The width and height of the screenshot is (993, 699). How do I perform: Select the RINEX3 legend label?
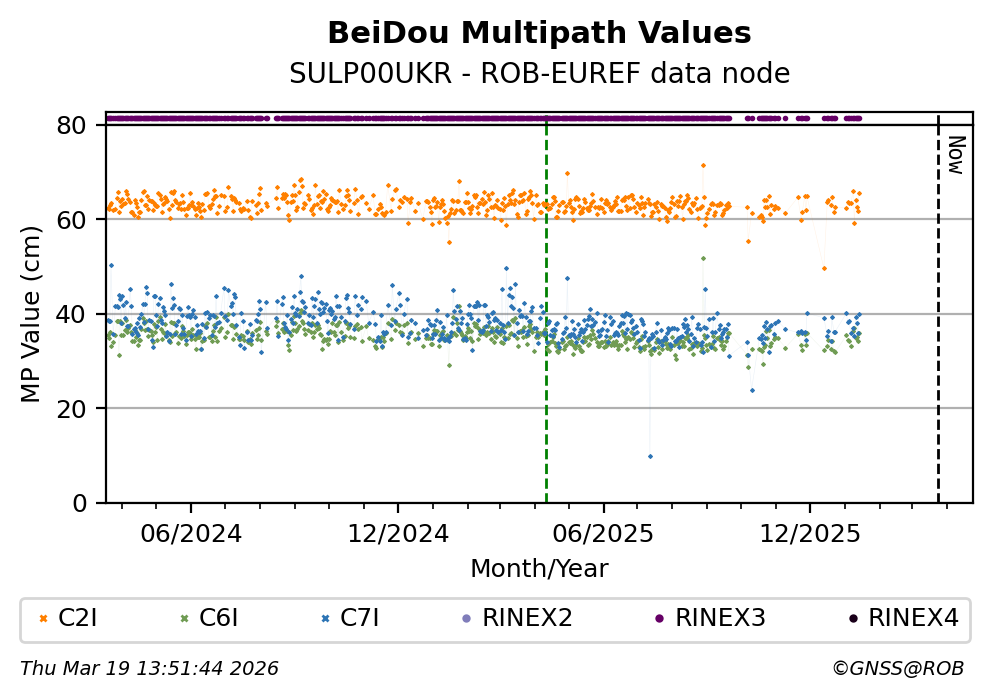click(720, 619)
